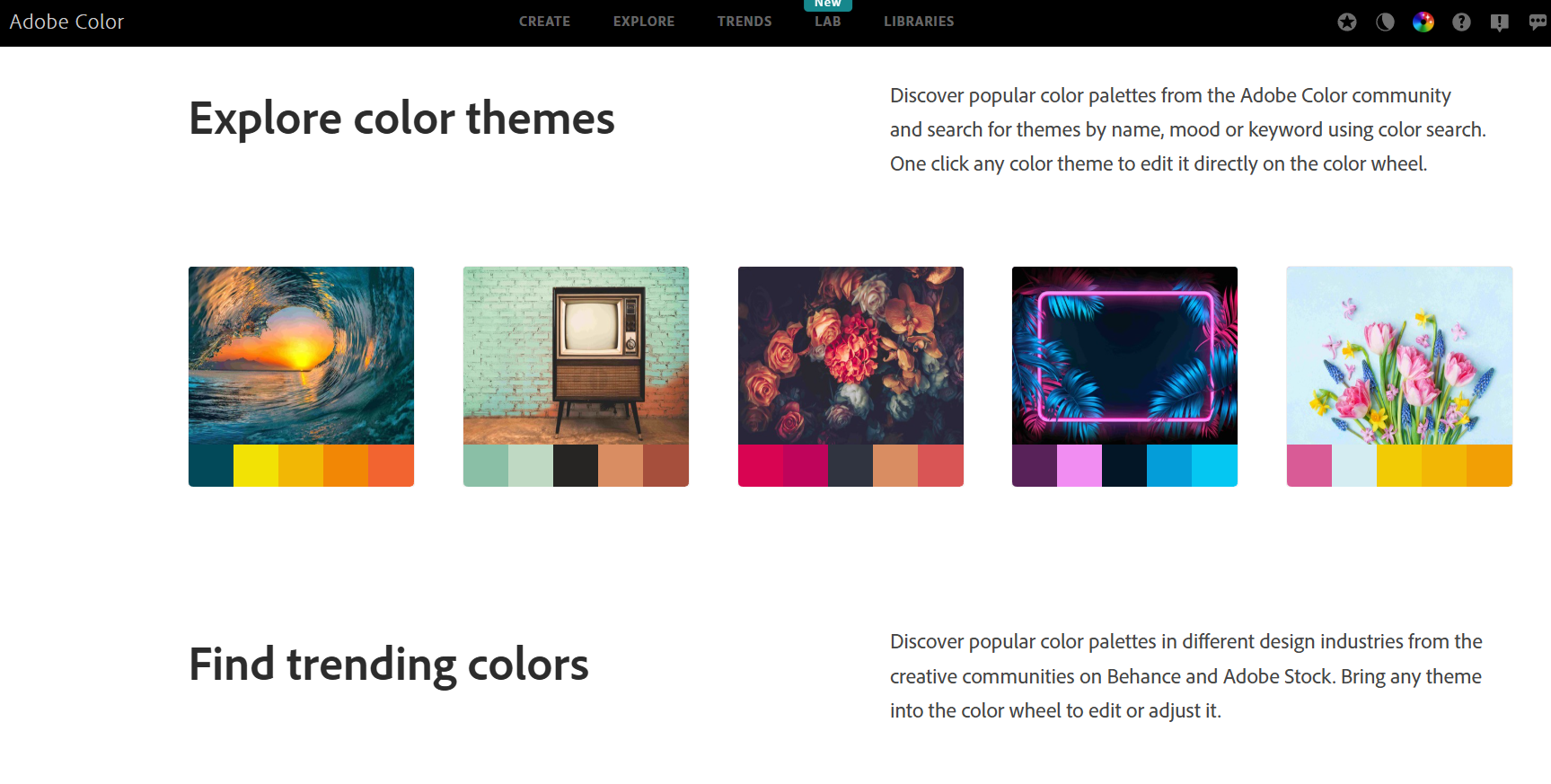Pick light pink-violet swatch under neon image
Image resolution: width=1551 pixels, height=784 pixels.
1080,465
